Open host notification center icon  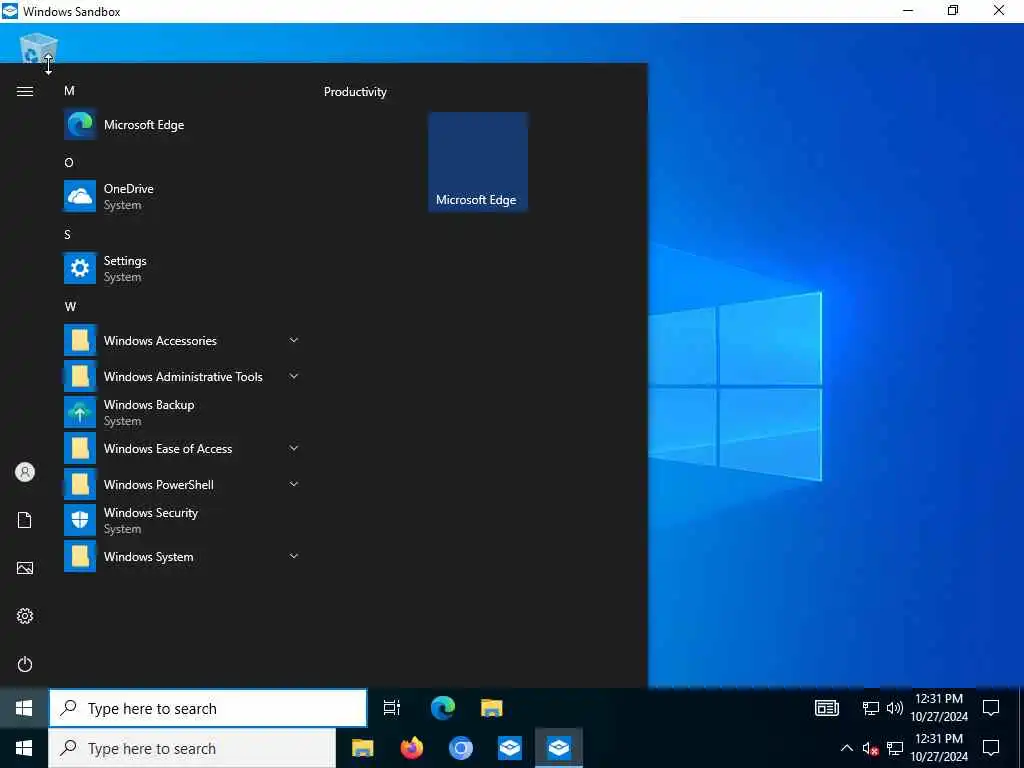click(991, 748)
